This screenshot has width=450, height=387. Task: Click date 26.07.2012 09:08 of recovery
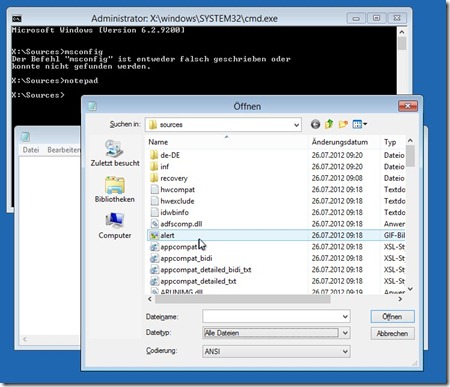tap(337, 178)
